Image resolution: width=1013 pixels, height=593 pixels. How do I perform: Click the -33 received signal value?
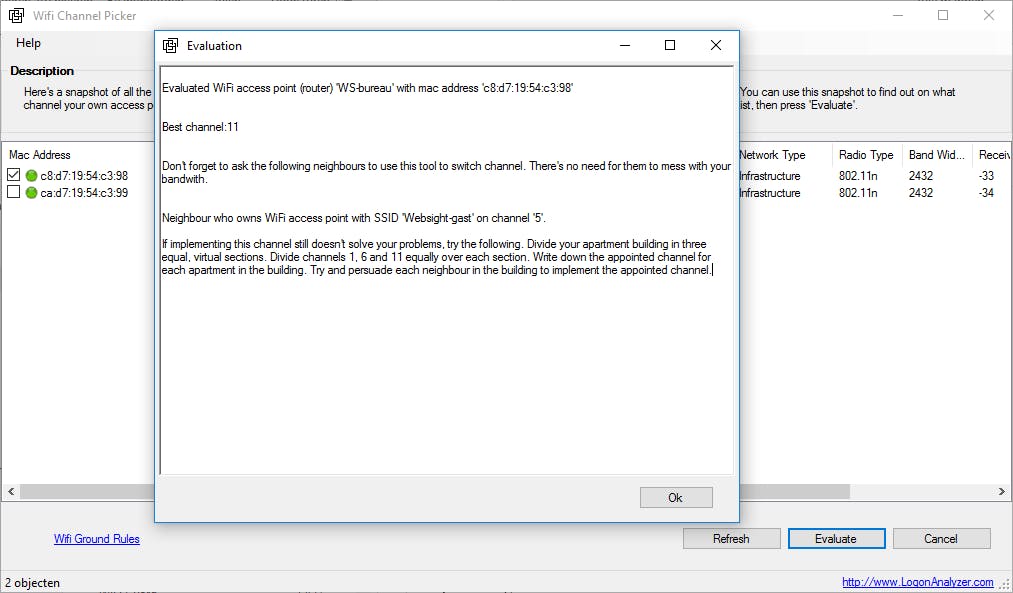(987, 176)
